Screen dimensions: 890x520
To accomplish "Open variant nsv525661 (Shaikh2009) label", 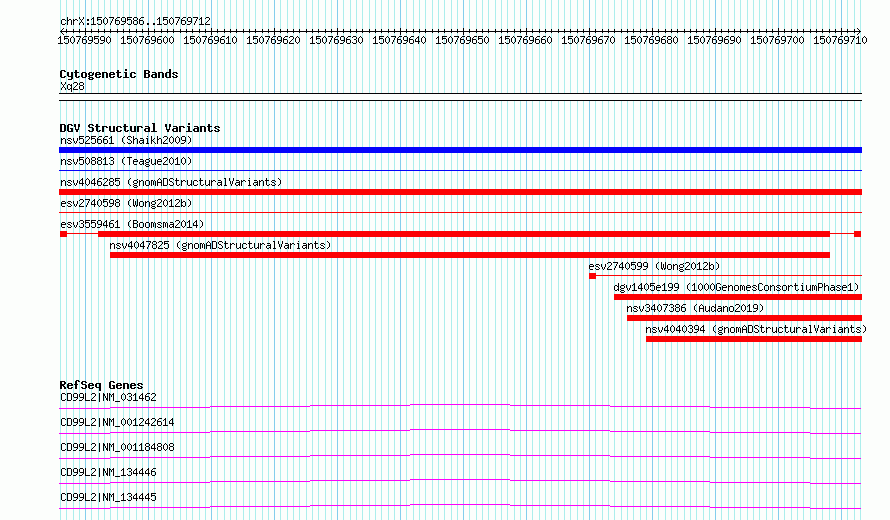I will click(126, 140).
